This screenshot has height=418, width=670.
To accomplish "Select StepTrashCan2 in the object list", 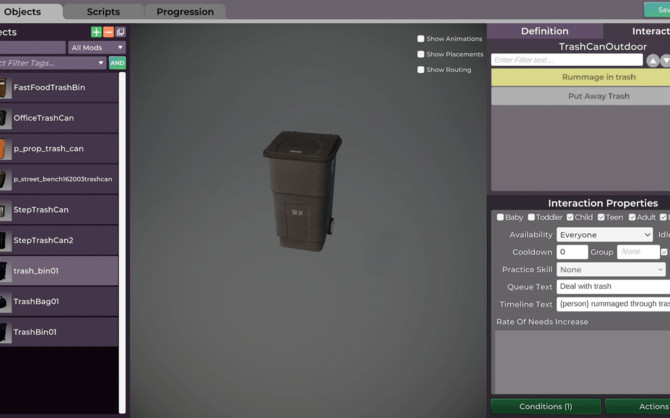I will tap(59, 240).
